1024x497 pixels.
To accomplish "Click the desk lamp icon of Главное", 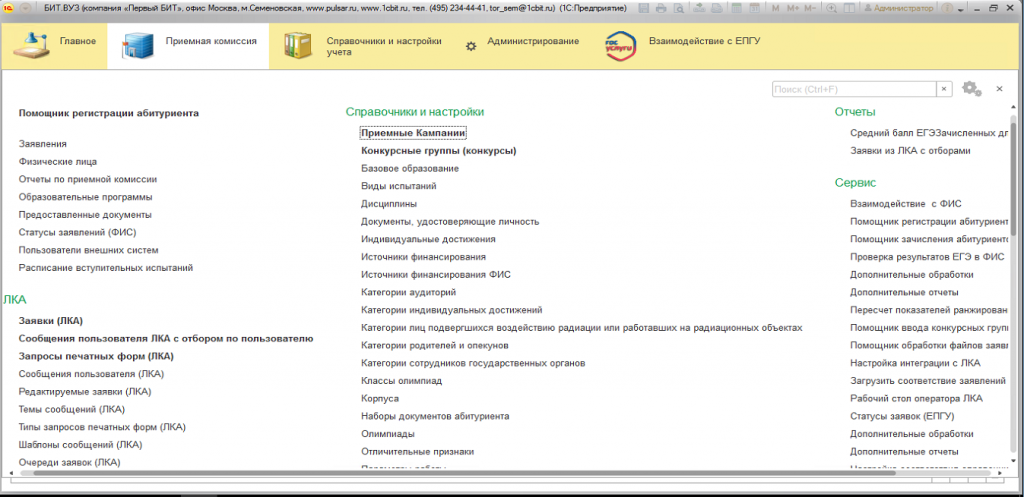I will [29, 45].
